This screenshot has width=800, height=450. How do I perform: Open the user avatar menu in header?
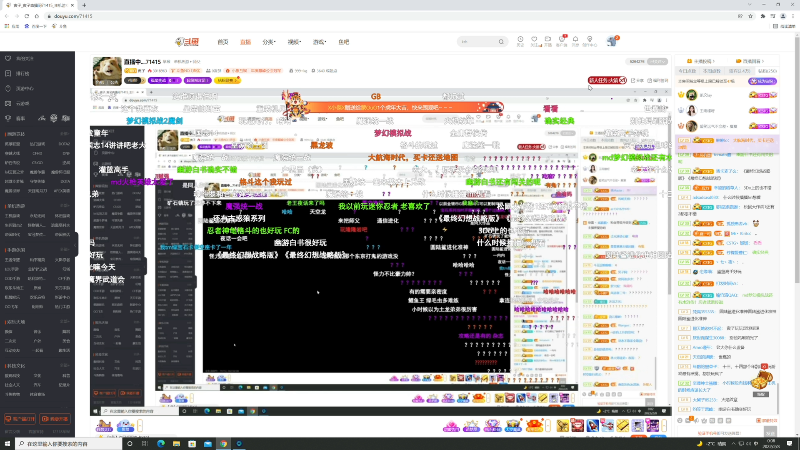[x=612, y=41]
